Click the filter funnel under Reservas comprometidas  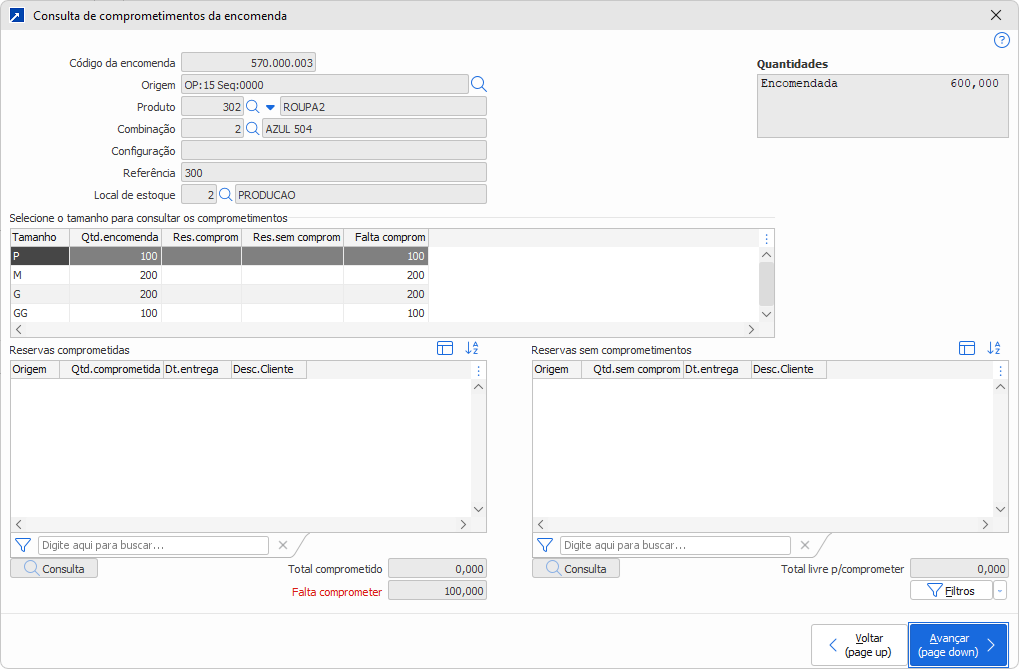click(x=23, y=545)
